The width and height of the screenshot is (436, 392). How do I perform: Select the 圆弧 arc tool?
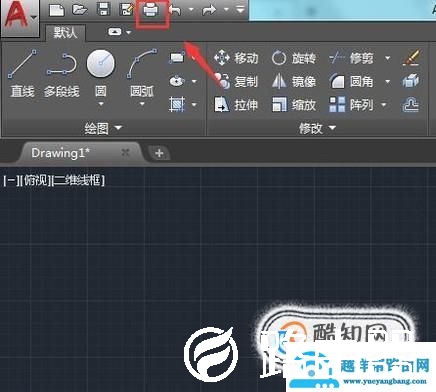point(142,73)
